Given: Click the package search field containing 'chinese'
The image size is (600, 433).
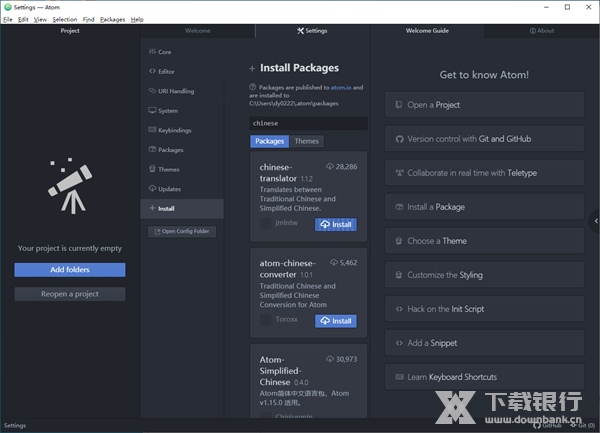Looking at the screenshot, I should [308, 123].
